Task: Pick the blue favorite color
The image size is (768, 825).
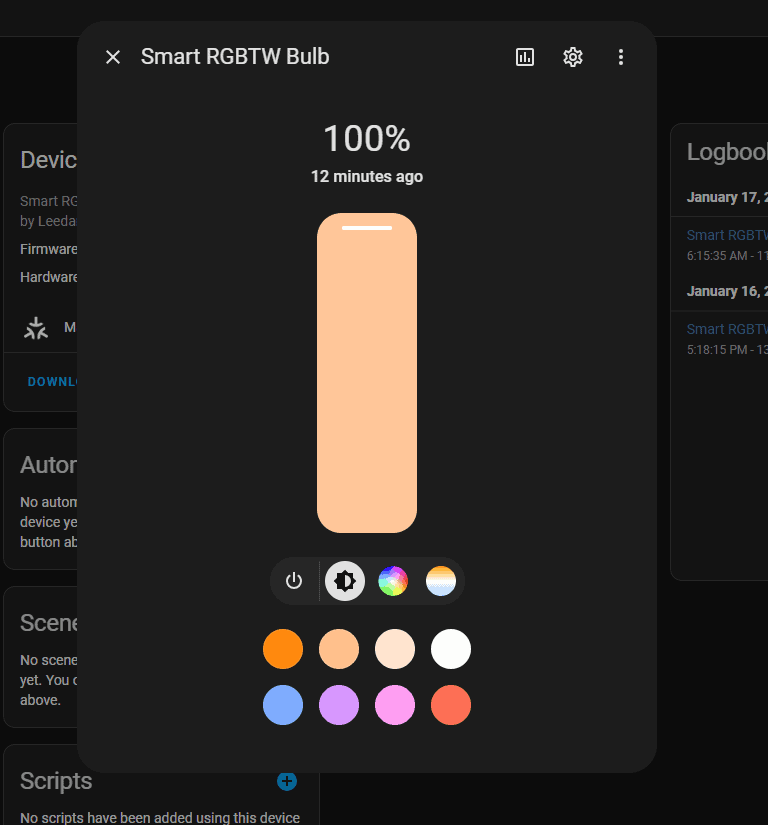Action: pos(283,705)
